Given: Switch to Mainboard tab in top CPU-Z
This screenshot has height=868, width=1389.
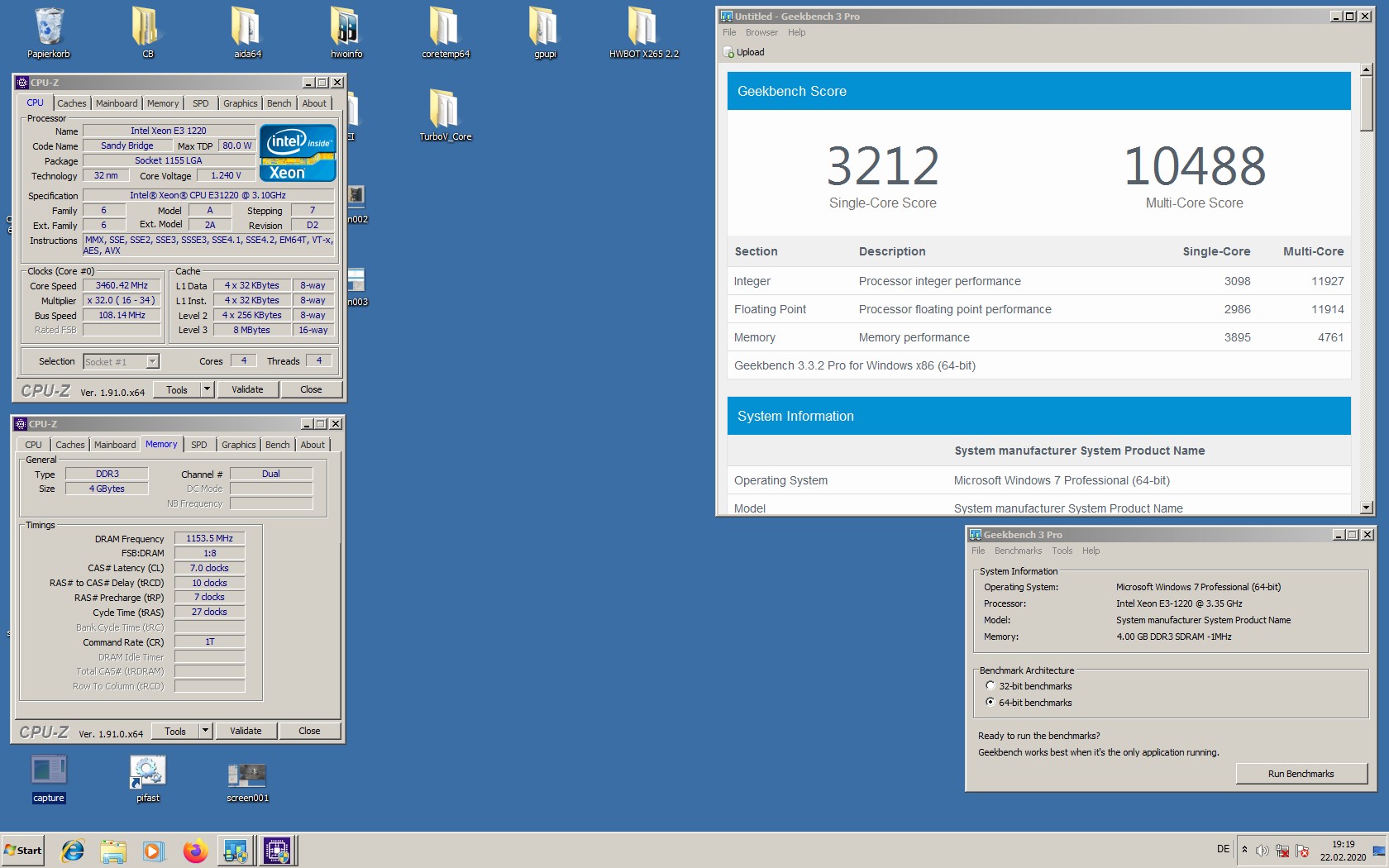Looking at the screenshot, I should pos(117,103).
